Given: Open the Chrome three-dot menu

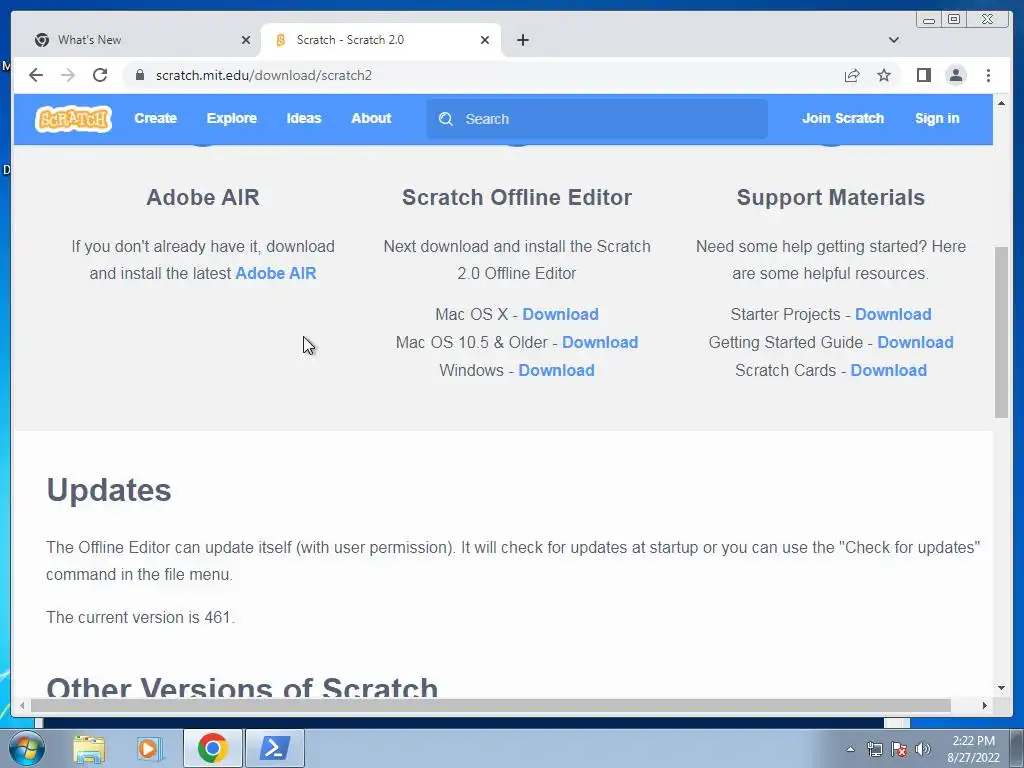Looking at the screenshot, I should click(x=988, y=75).
